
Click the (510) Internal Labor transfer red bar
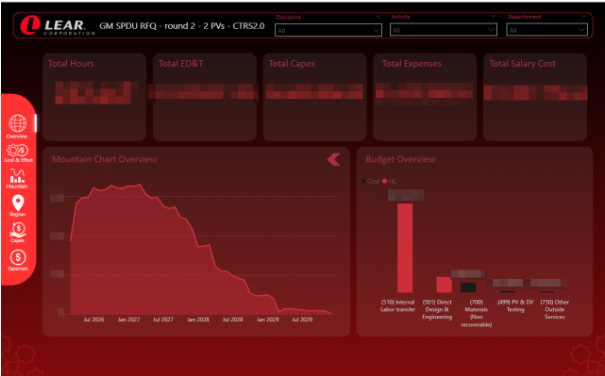tap(405, 248)
